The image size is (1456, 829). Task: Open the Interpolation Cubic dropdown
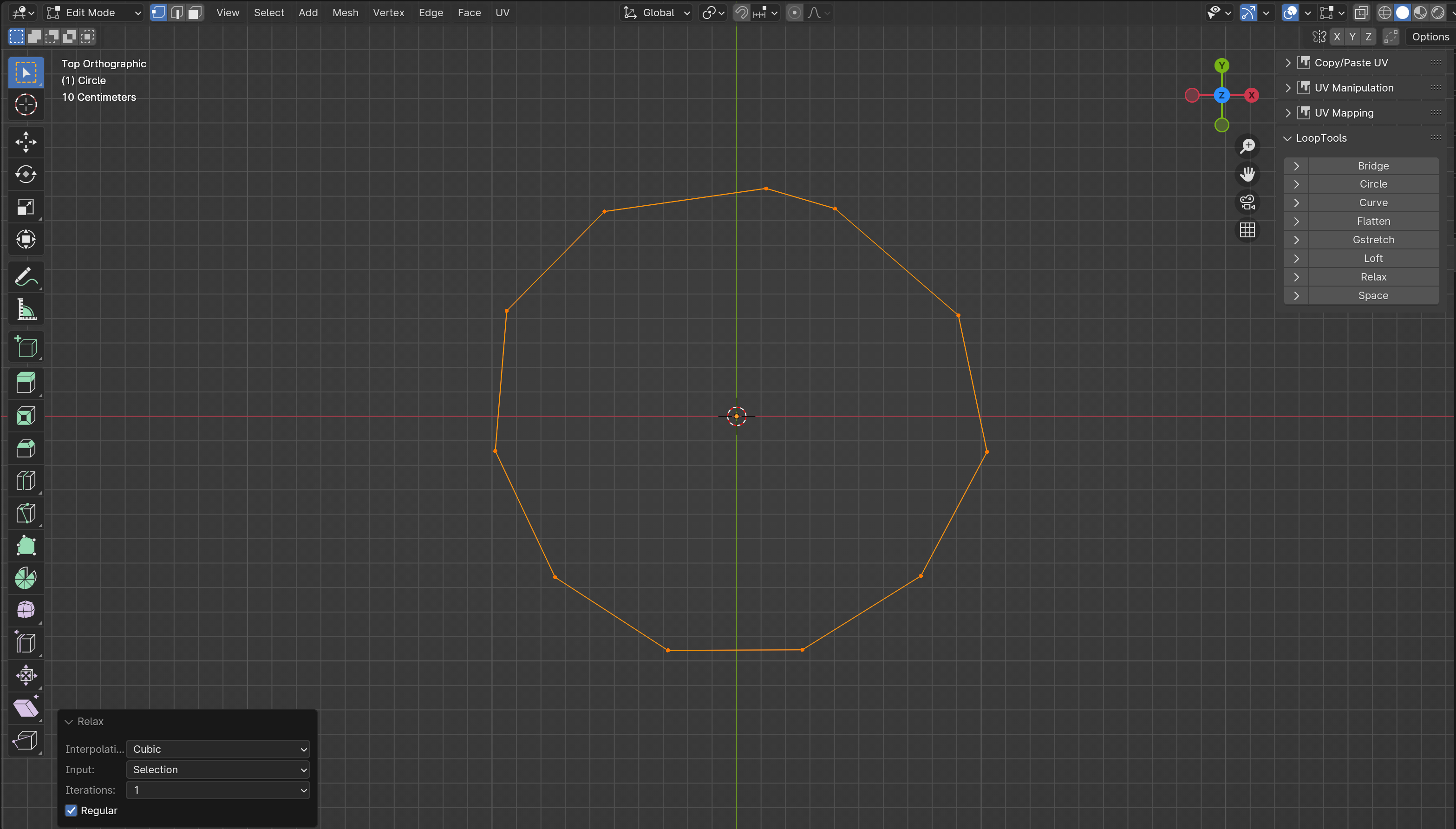[218, 749]
